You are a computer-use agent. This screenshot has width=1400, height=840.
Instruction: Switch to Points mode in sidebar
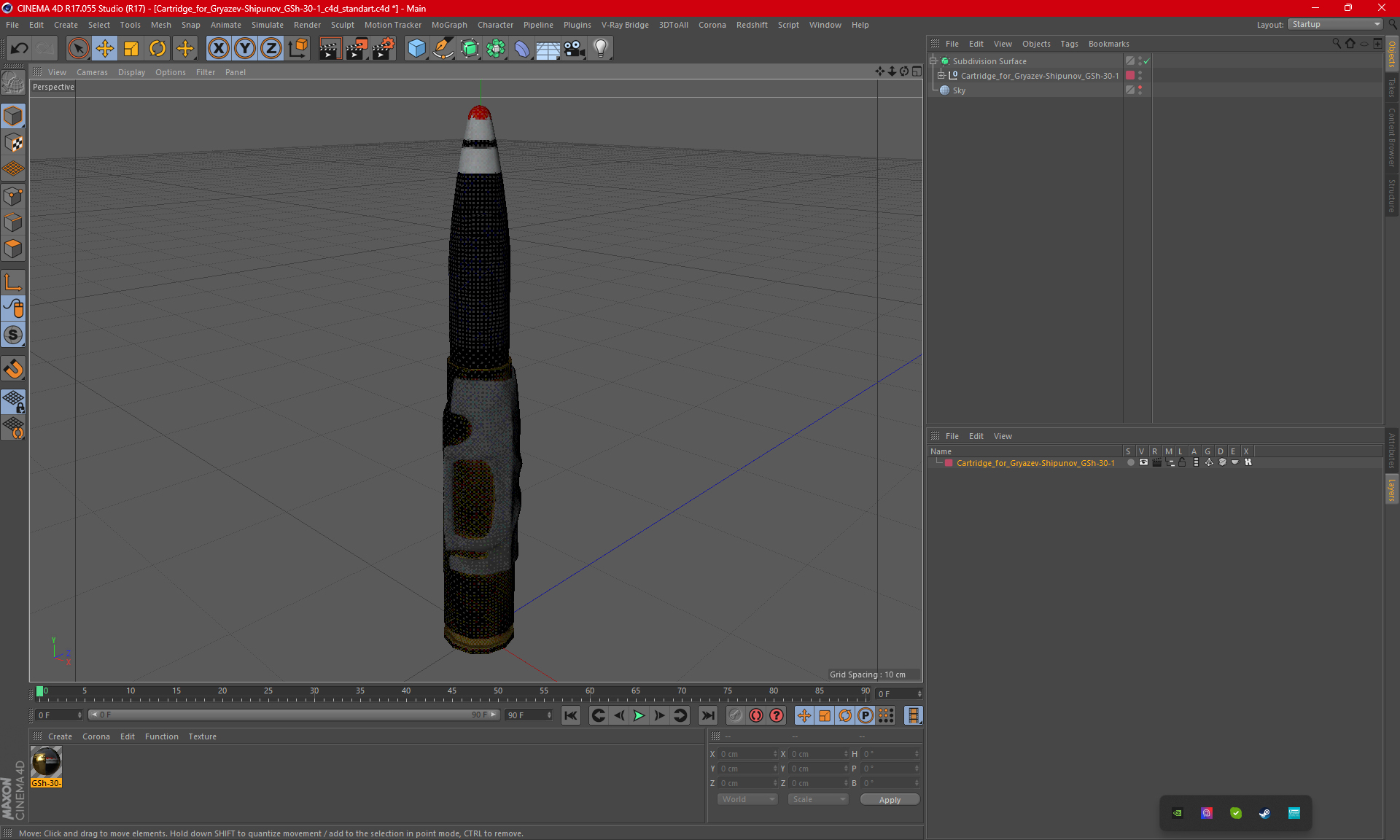pos(13,196)
